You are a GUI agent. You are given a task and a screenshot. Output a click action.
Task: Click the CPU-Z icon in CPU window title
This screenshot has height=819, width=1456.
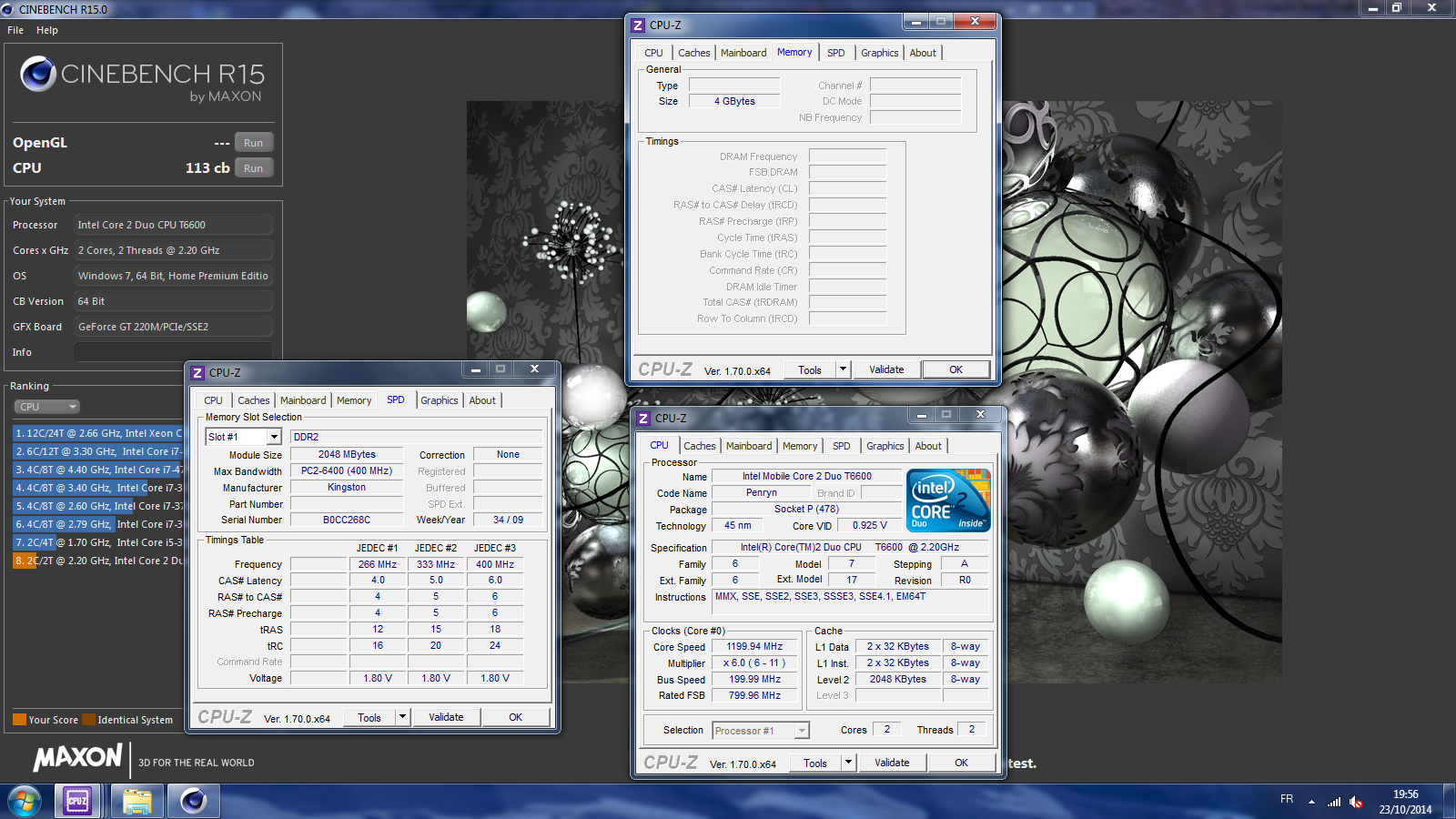click(x=643, y=419)
